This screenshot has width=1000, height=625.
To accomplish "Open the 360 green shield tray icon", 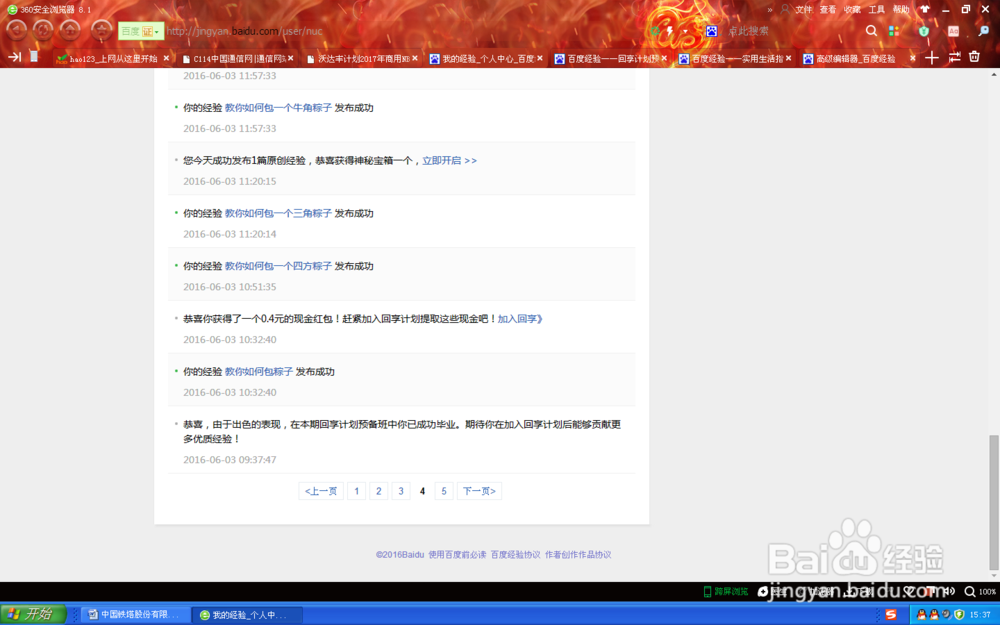I will pos(959,615).
